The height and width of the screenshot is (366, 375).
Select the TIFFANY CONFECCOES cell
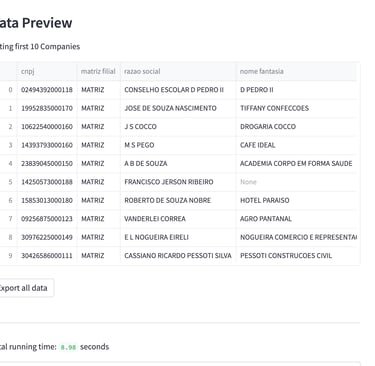click(296, 108)
